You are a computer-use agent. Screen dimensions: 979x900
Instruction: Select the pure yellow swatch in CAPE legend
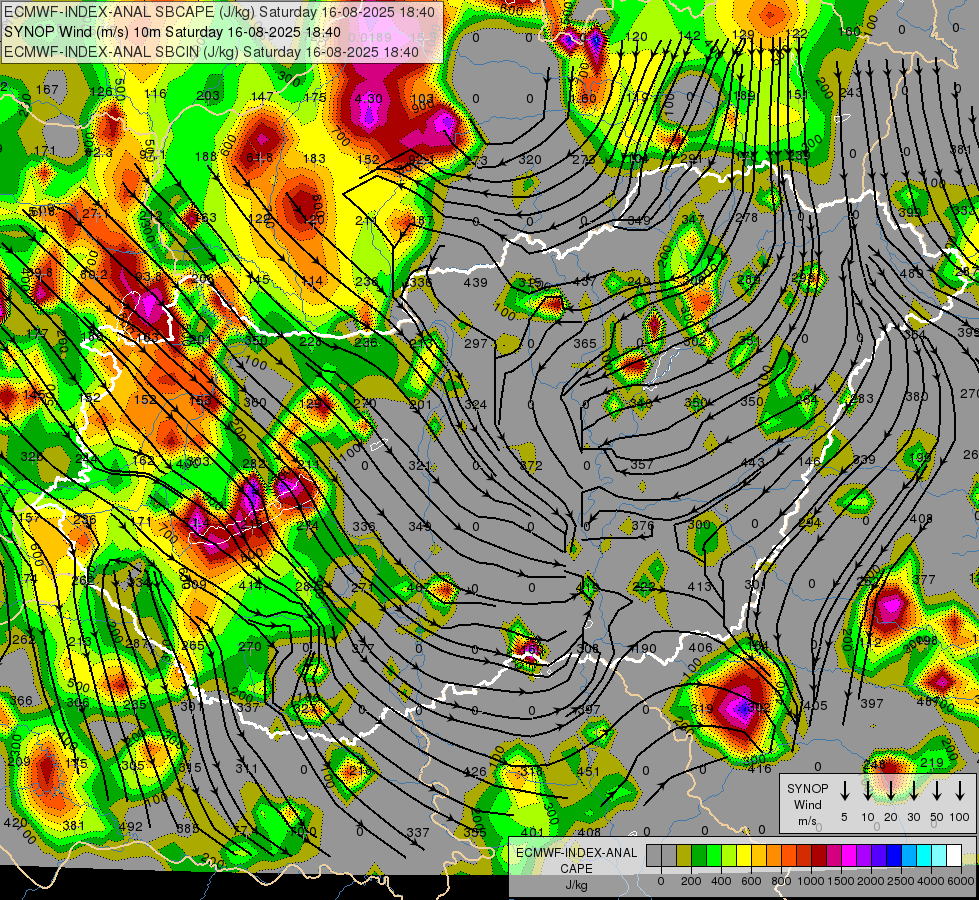coord(744,855)
